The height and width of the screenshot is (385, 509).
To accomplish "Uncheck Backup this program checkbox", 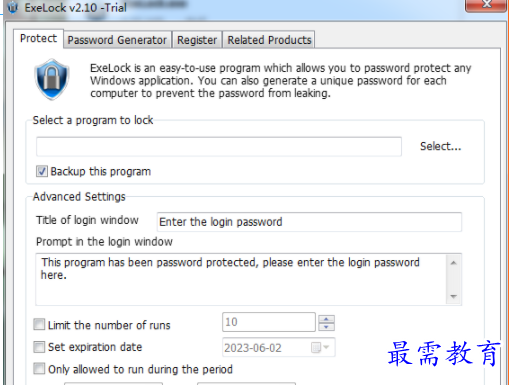I will click(42, 171).
